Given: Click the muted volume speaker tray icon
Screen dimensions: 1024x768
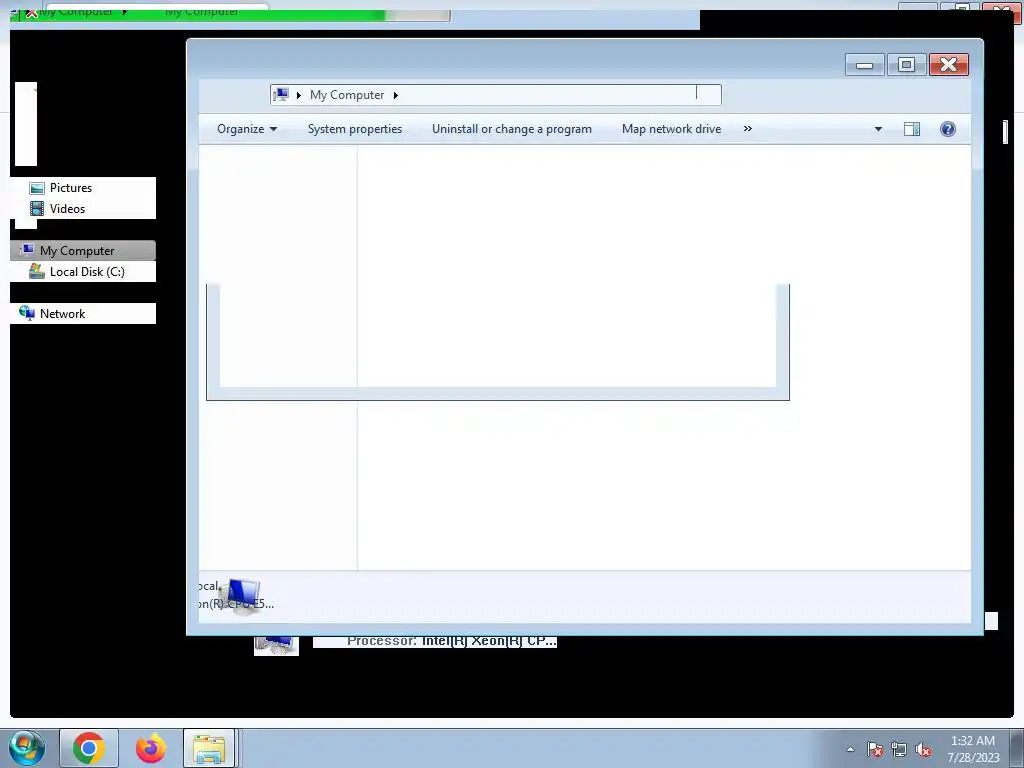Looking at the screenshot, I should tap(923, 750).
